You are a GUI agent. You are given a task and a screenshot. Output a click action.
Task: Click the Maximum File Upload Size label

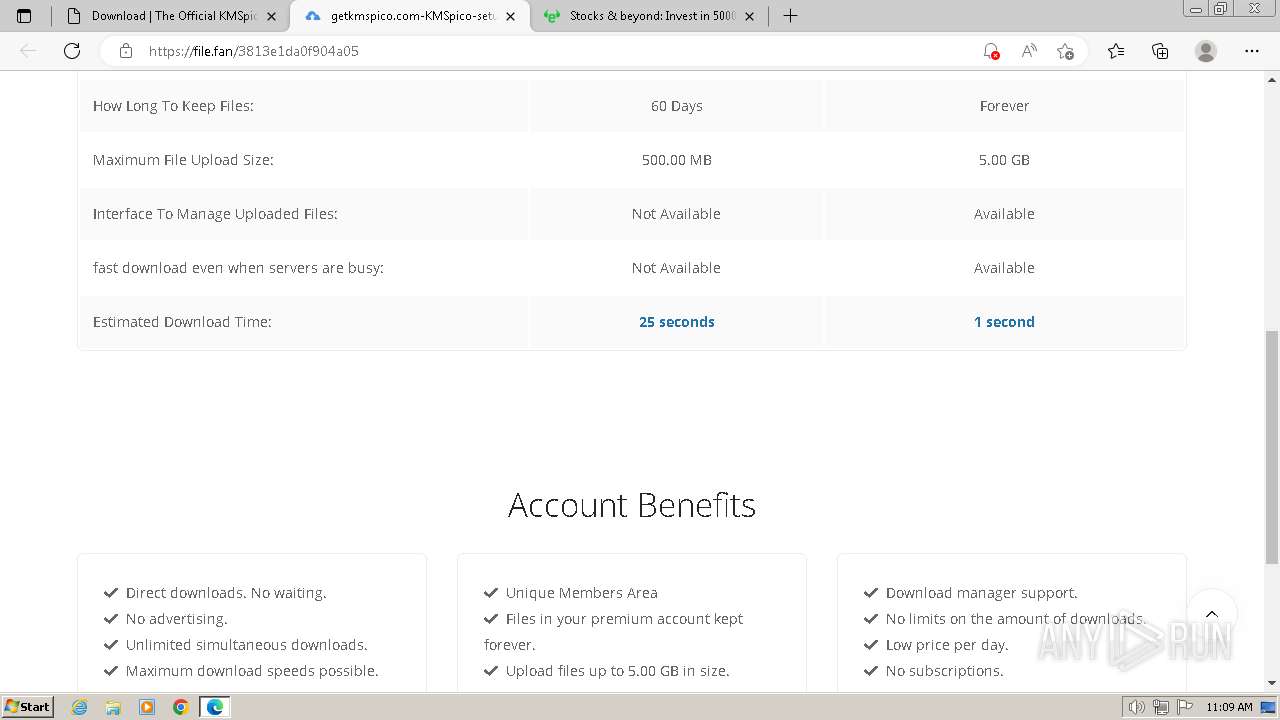point(183,160)
